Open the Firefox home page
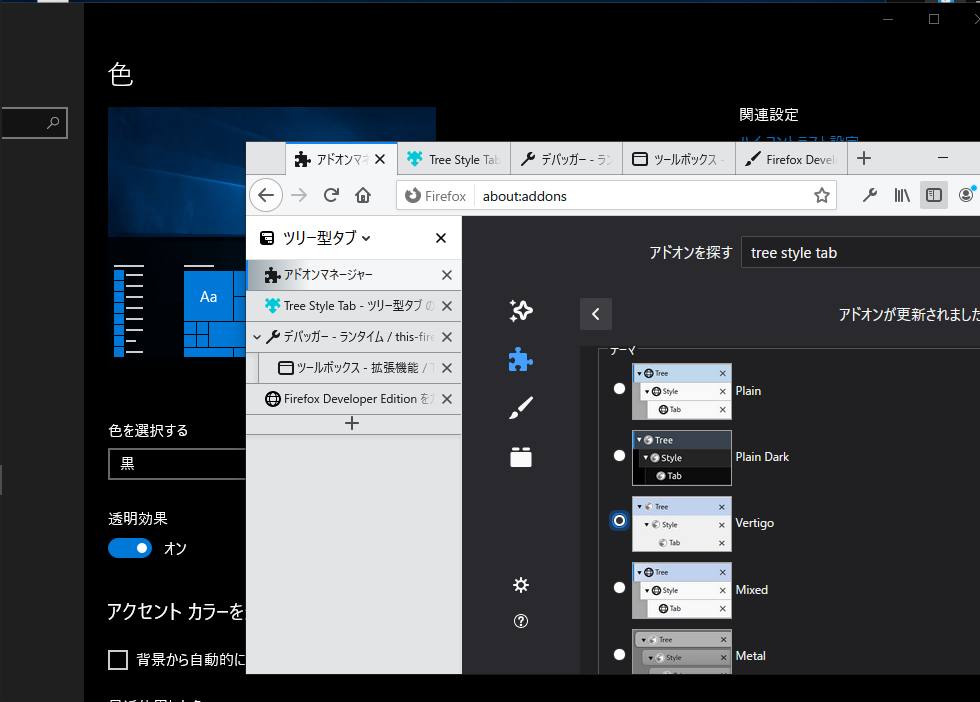The width and height of the screenshot is (980, 702). pos(363,196)
